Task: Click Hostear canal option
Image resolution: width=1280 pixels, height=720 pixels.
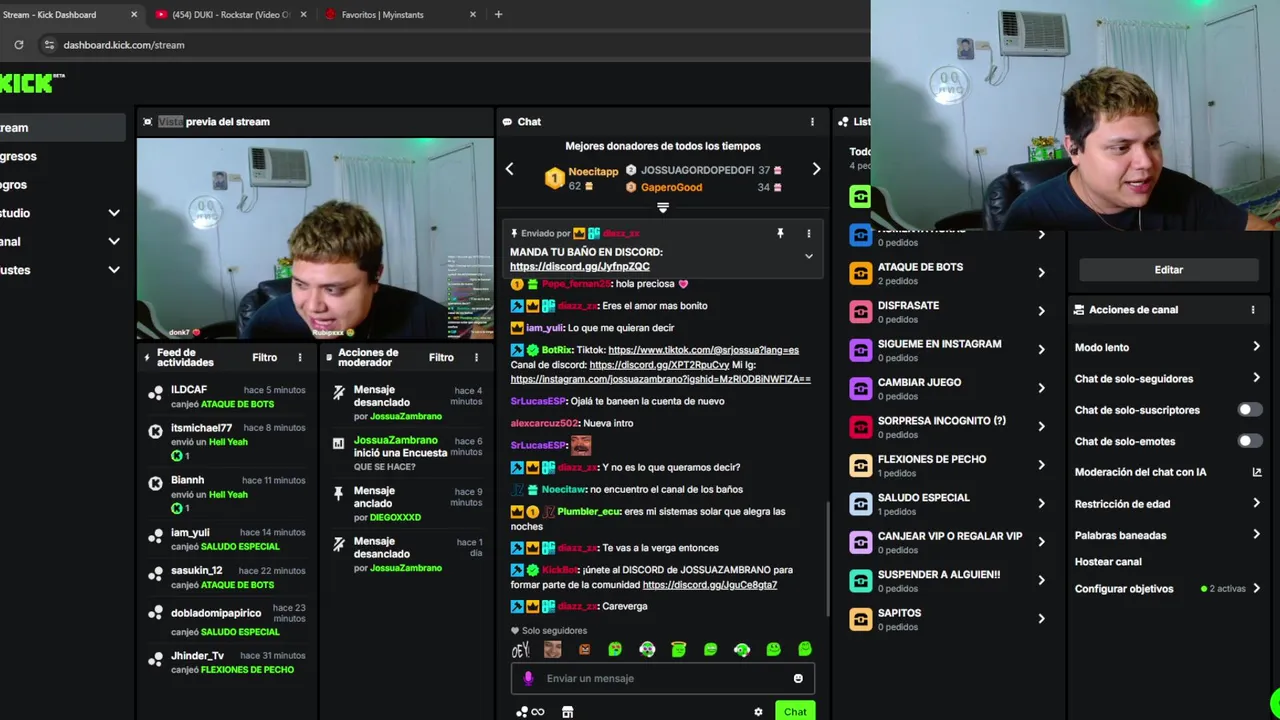Action: click(1108, 562)
